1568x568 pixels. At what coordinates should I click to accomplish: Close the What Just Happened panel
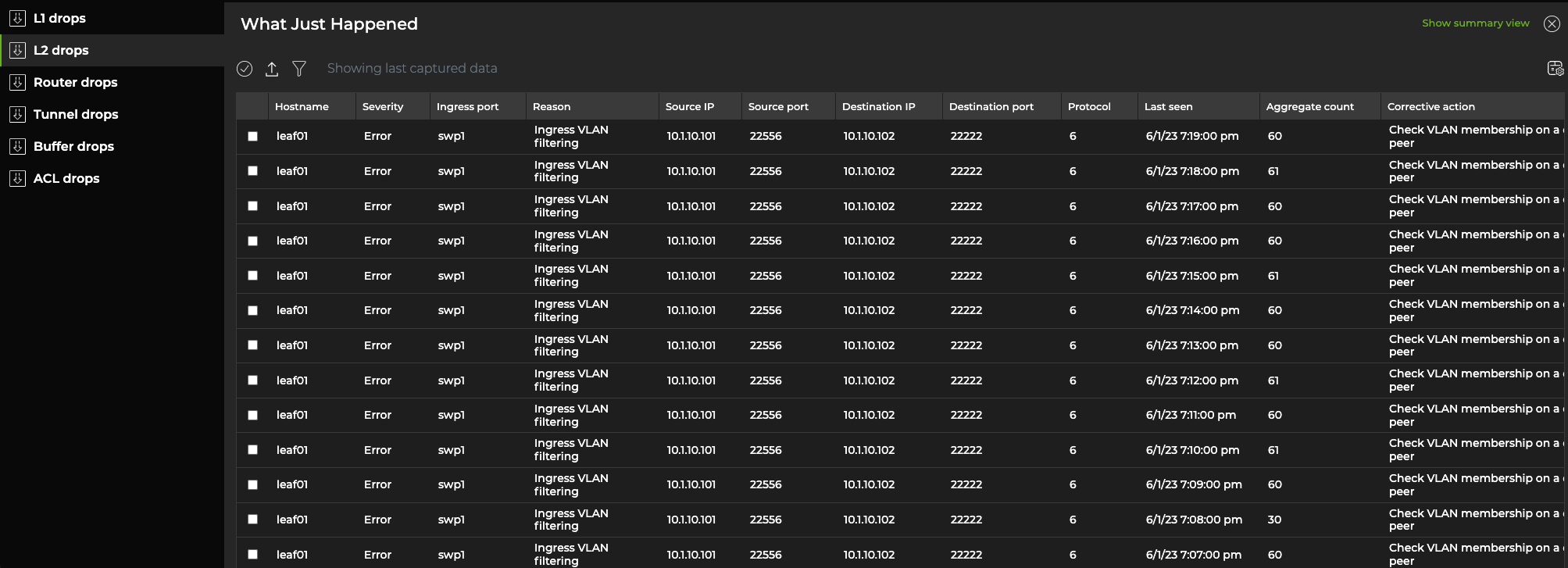coord(1552,23)
